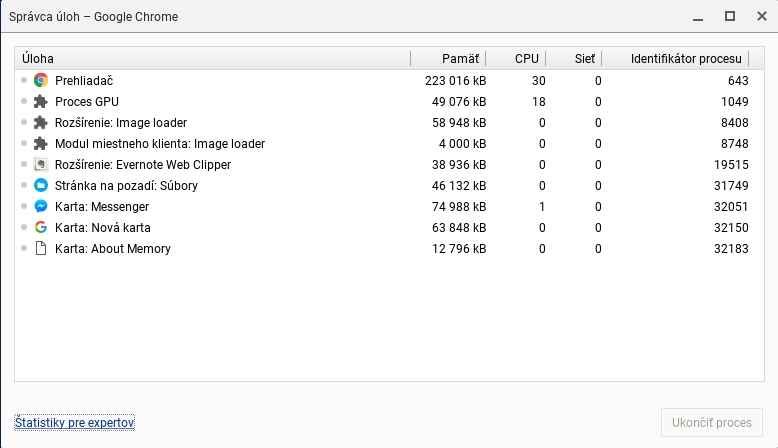Click the Evernote Web Clipper elephant icon
Screen dimensions: 778x448
(x=41, y=165)
